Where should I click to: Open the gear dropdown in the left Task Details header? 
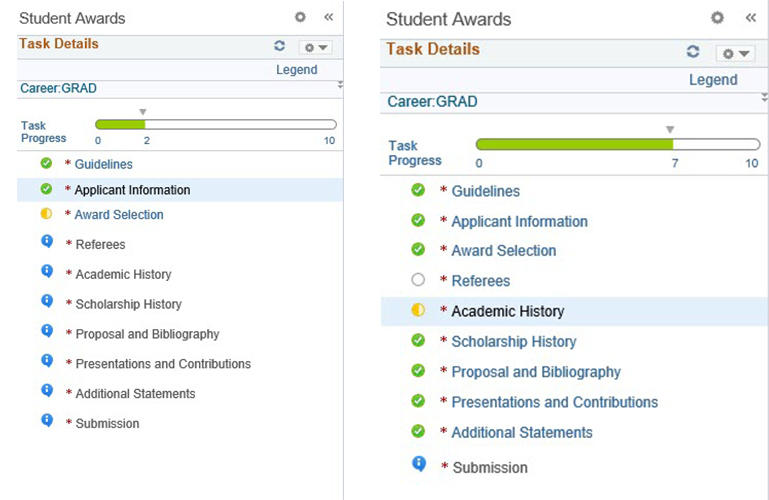314,47
